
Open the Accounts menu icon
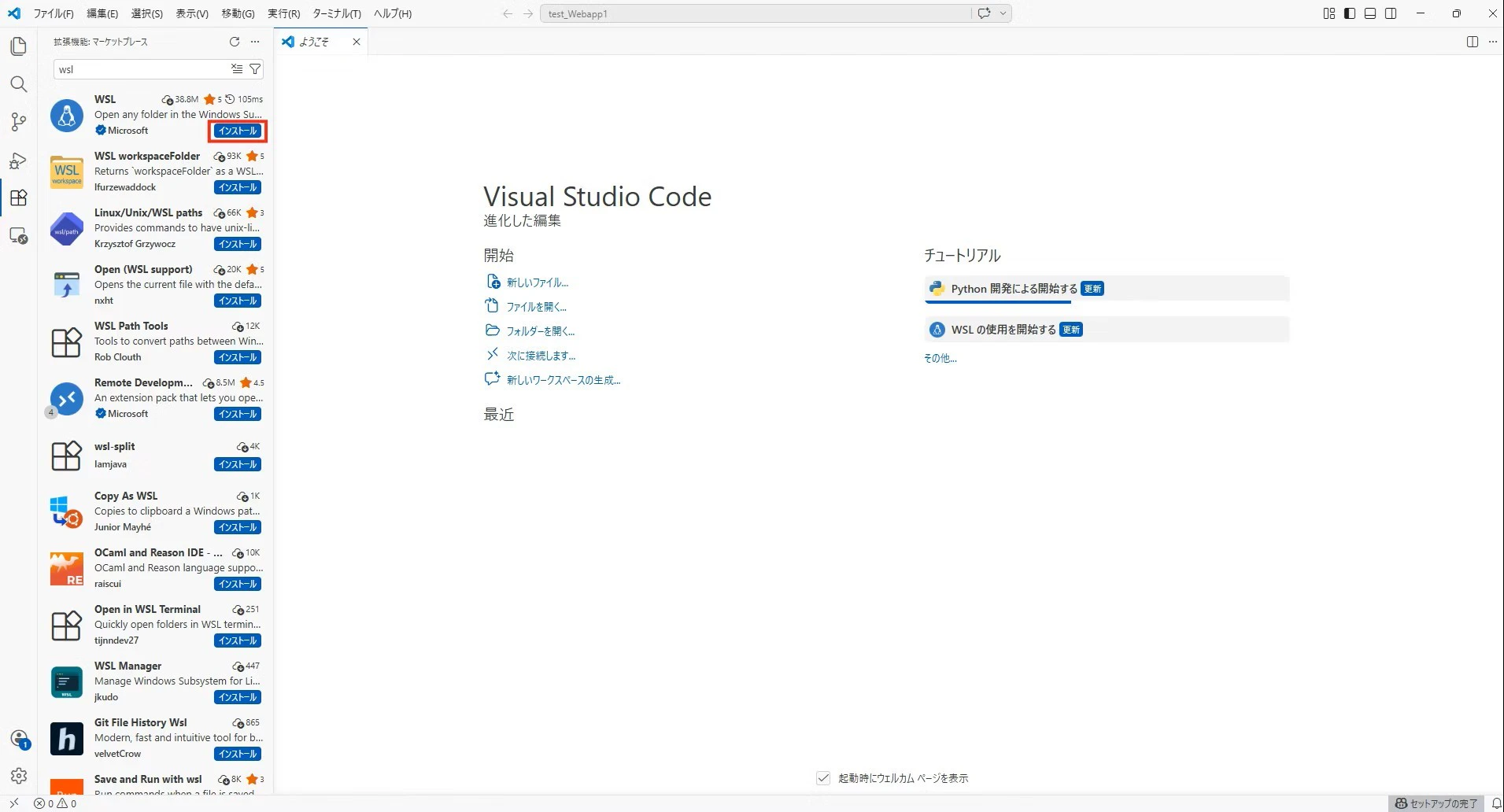(x=19, y=739)
